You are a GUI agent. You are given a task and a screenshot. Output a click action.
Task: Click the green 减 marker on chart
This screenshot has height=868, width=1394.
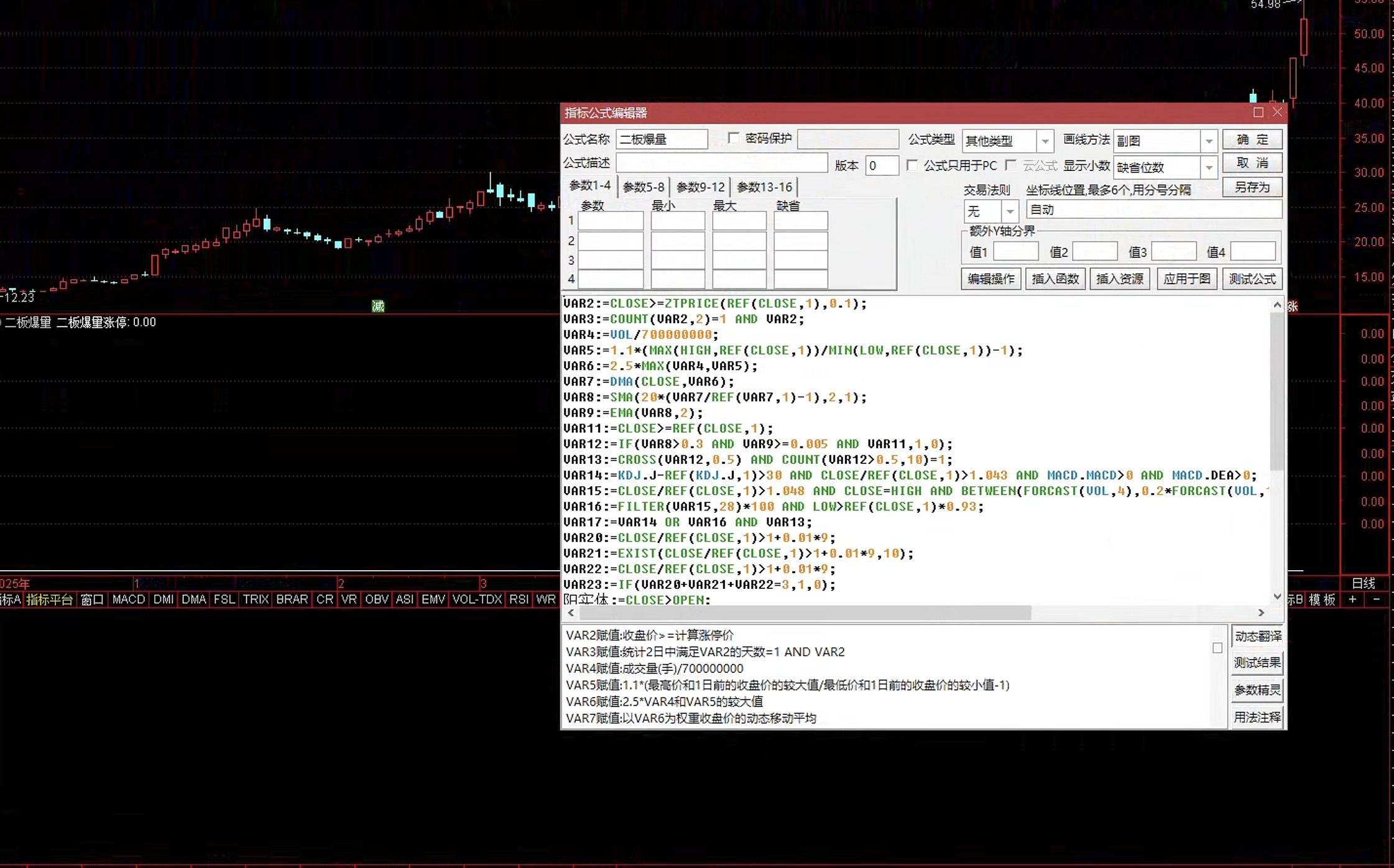[378, 305]
